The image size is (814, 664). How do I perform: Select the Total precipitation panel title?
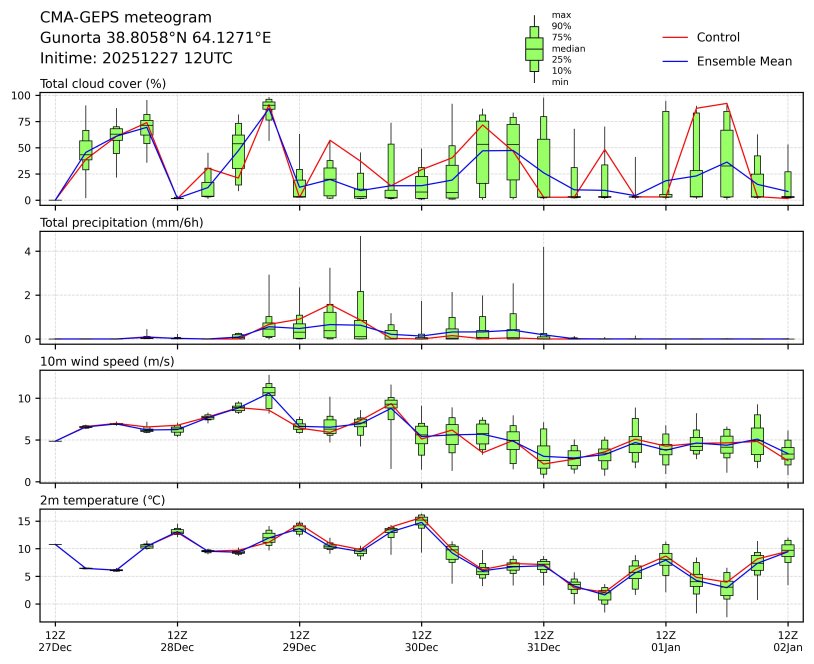click(x=121, y=222)
